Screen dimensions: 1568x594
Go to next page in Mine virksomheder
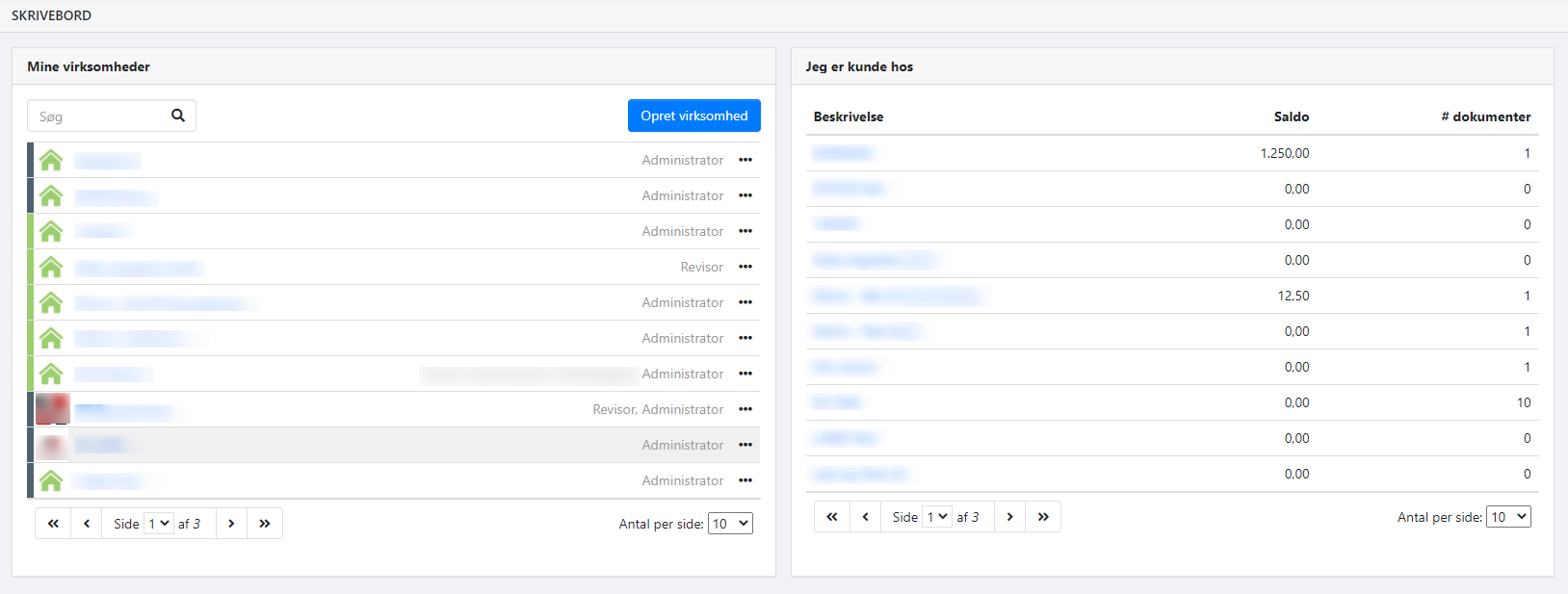click(x=231, y=524)
